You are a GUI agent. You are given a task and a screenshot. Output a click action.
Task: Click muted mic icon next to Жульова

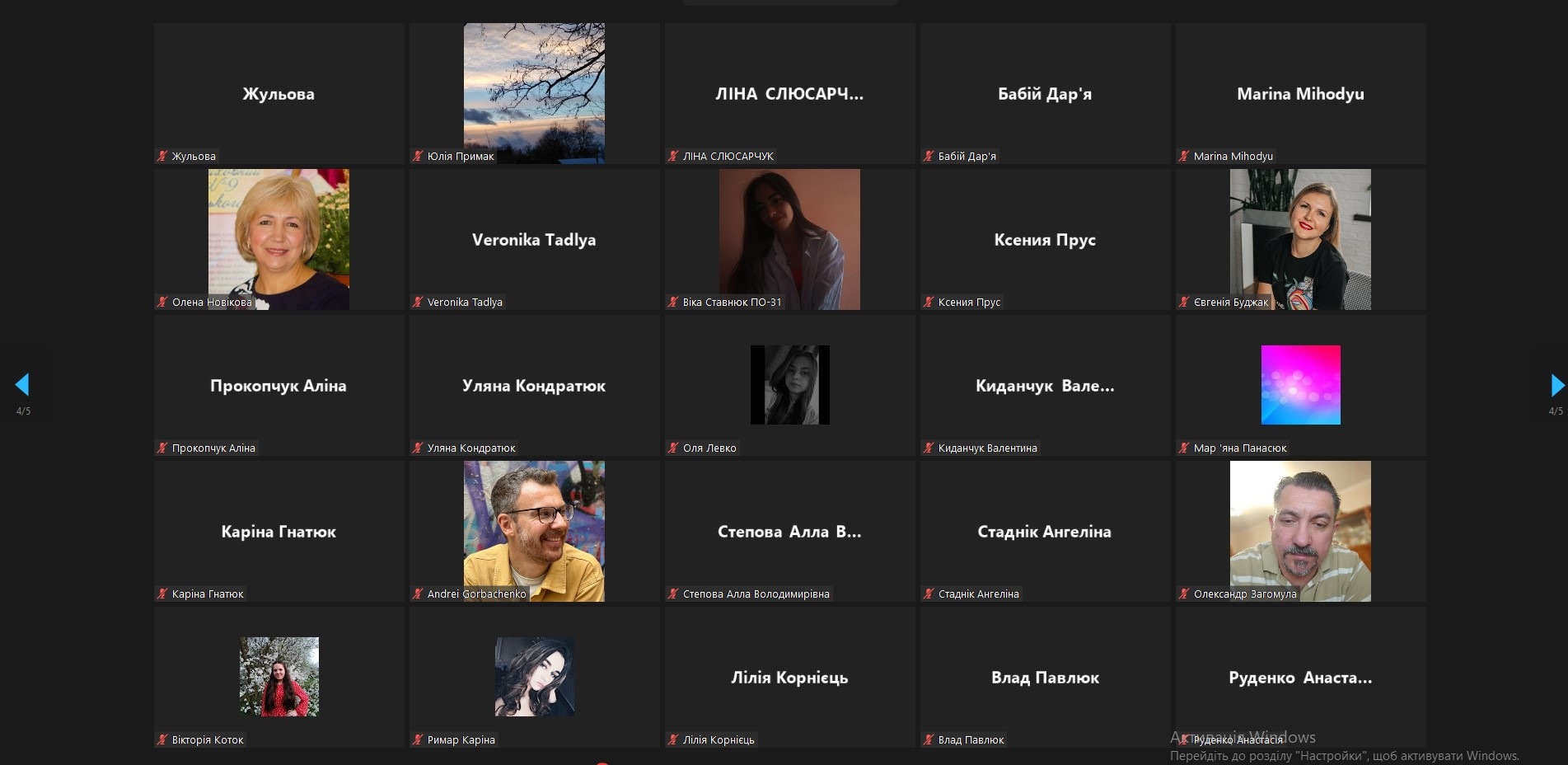click(162, 156)
